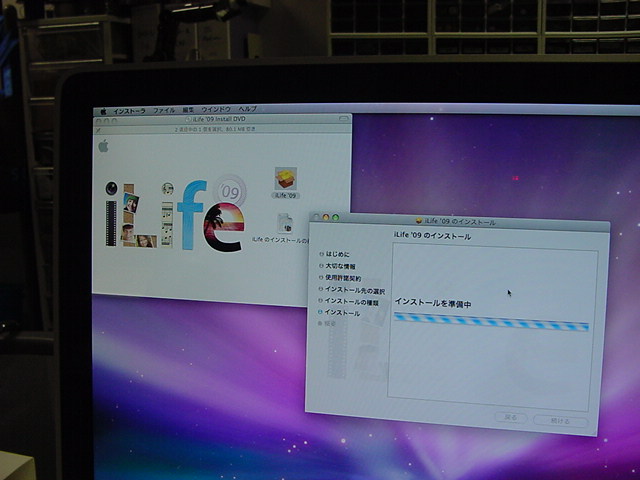
Task: Open the ファイル menu
Action: click(x=164, y=111)
